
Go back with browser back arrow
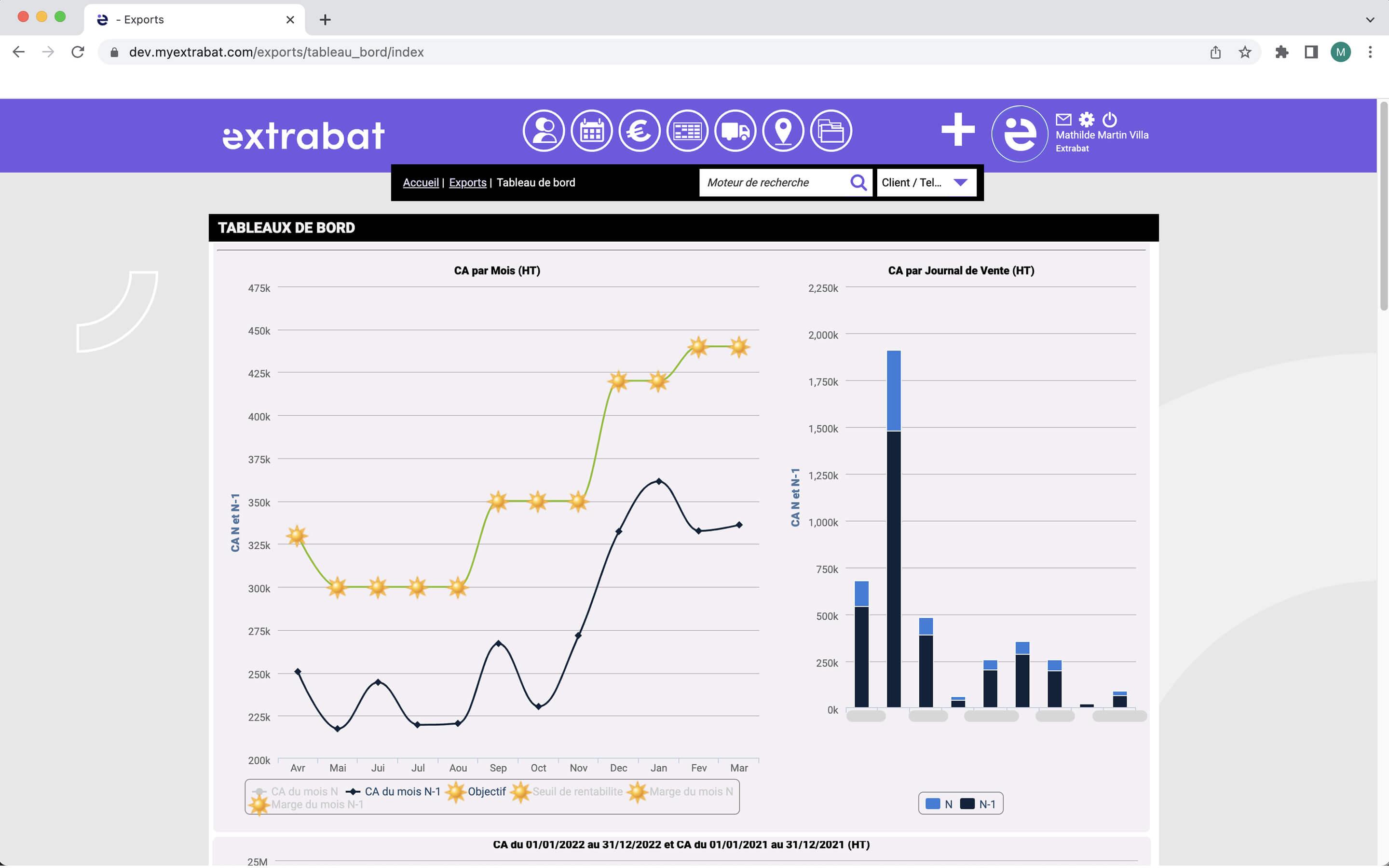point(18,52)
